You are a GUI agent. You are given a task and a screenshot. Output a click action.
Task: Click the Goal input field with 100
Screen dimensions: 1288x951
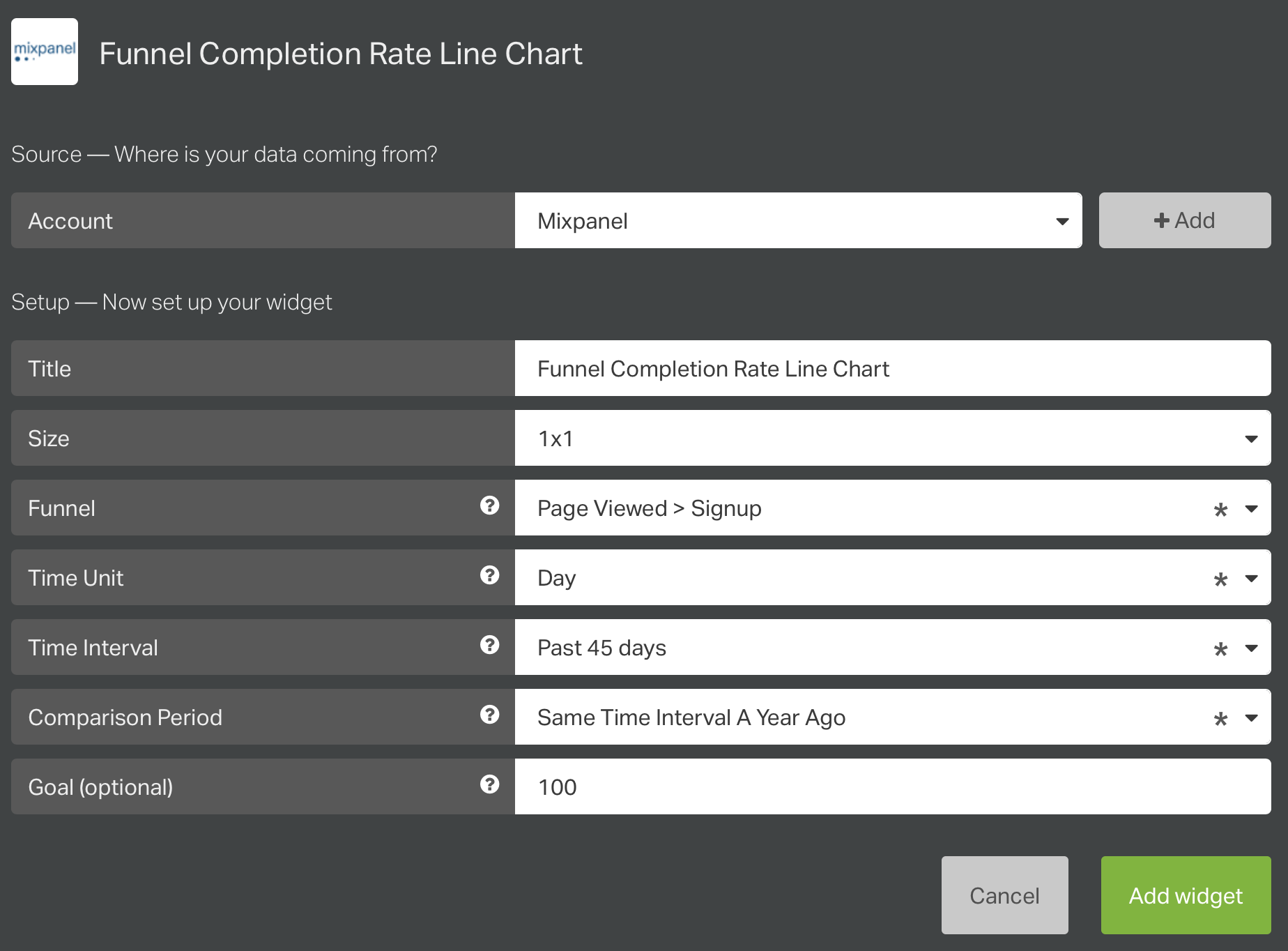[893, 786]
